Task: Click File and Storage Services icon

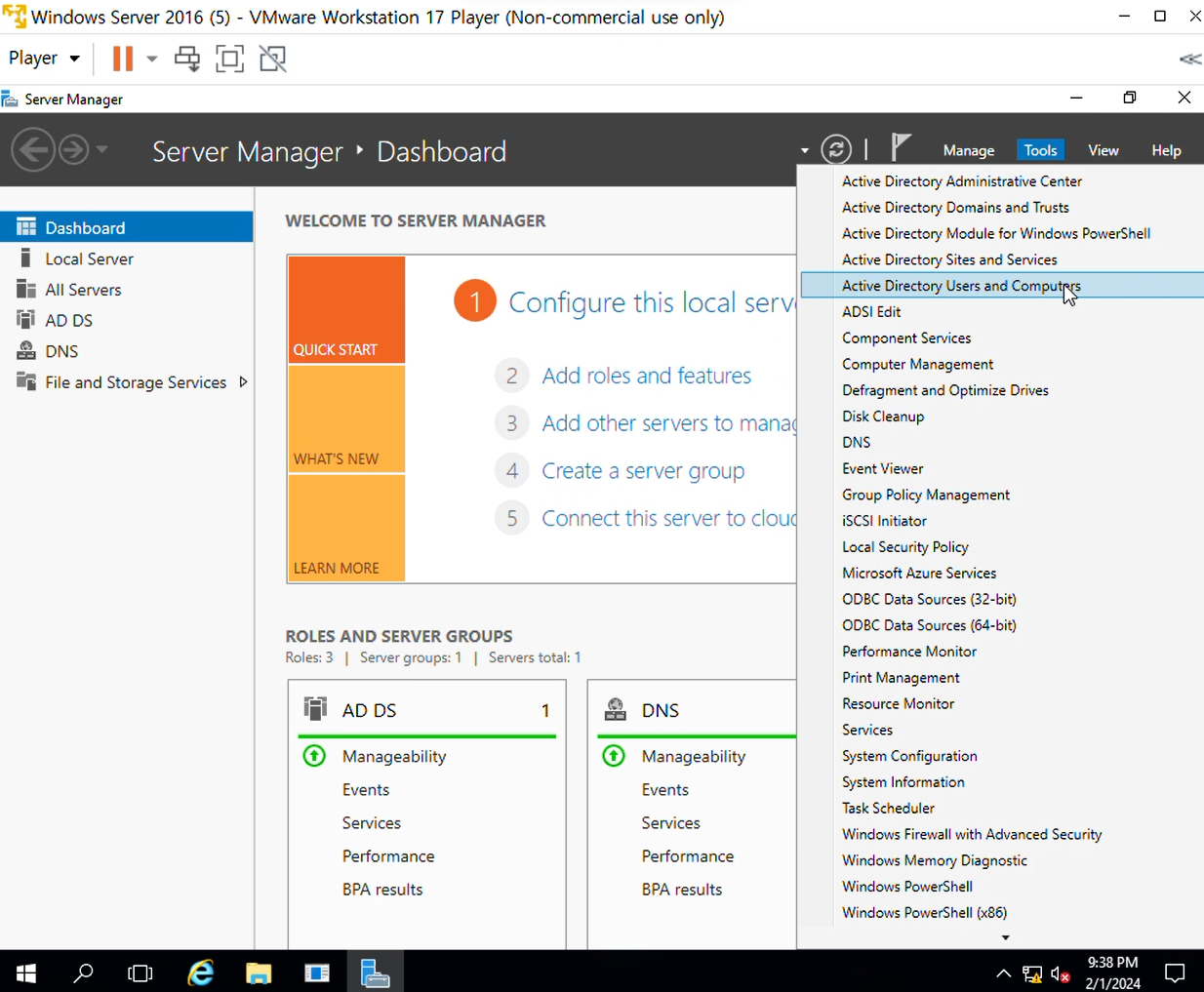Action: [26, 382]
